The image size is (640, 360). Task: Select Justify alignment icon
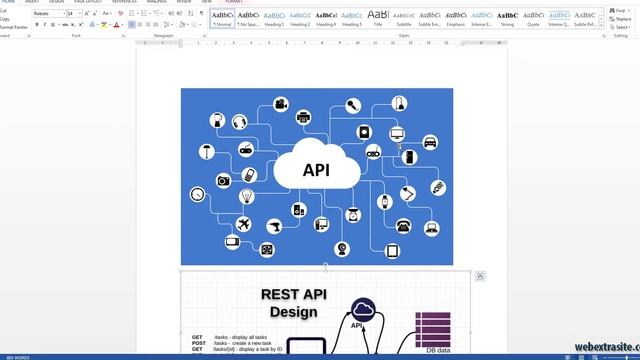pos(156,25)
